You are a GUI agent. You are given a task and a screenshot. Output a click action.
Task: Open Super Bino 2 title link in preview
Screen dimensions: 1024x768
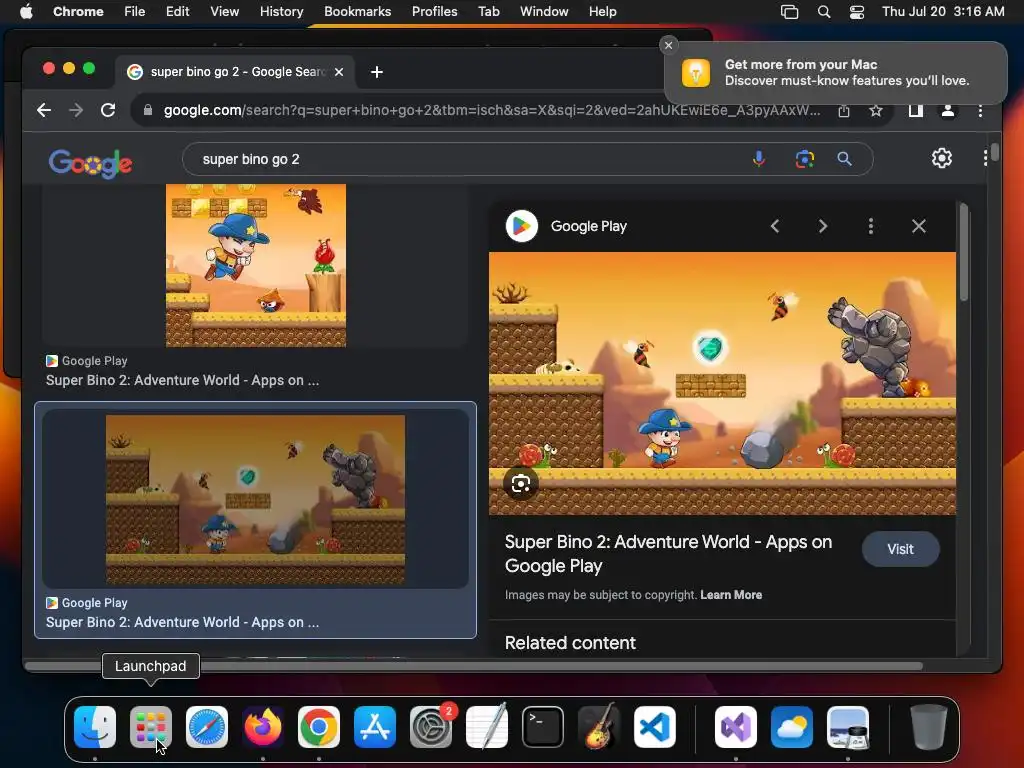(x=668, y=554)
